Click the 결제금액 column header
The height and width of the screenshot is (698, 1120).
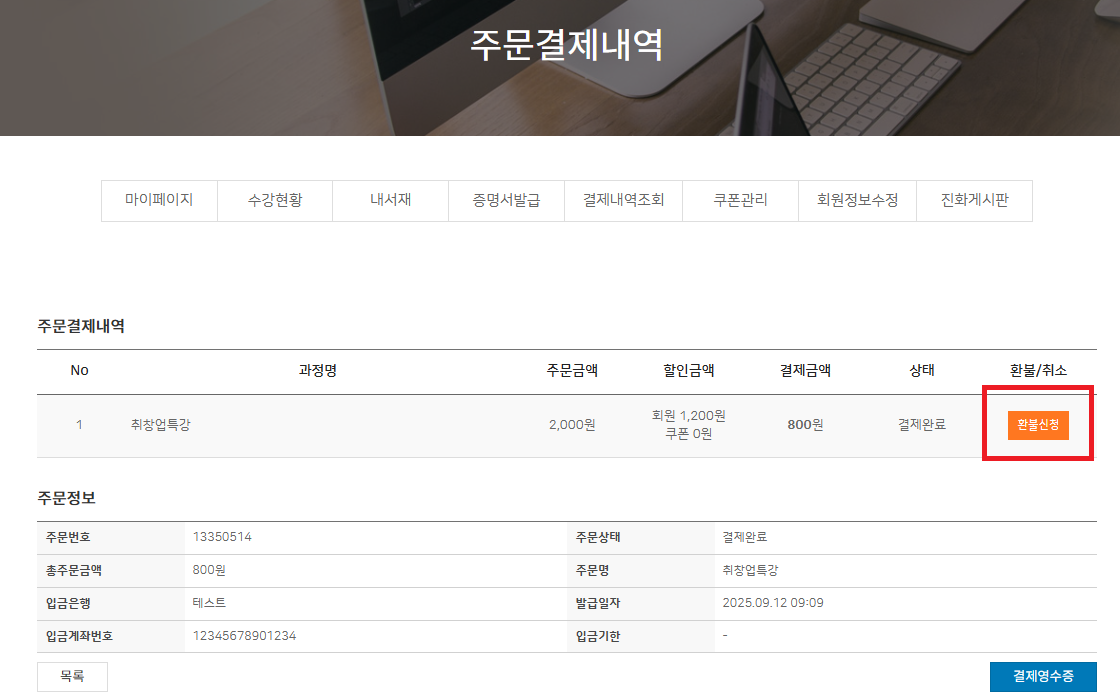click(x=805, y=370)
